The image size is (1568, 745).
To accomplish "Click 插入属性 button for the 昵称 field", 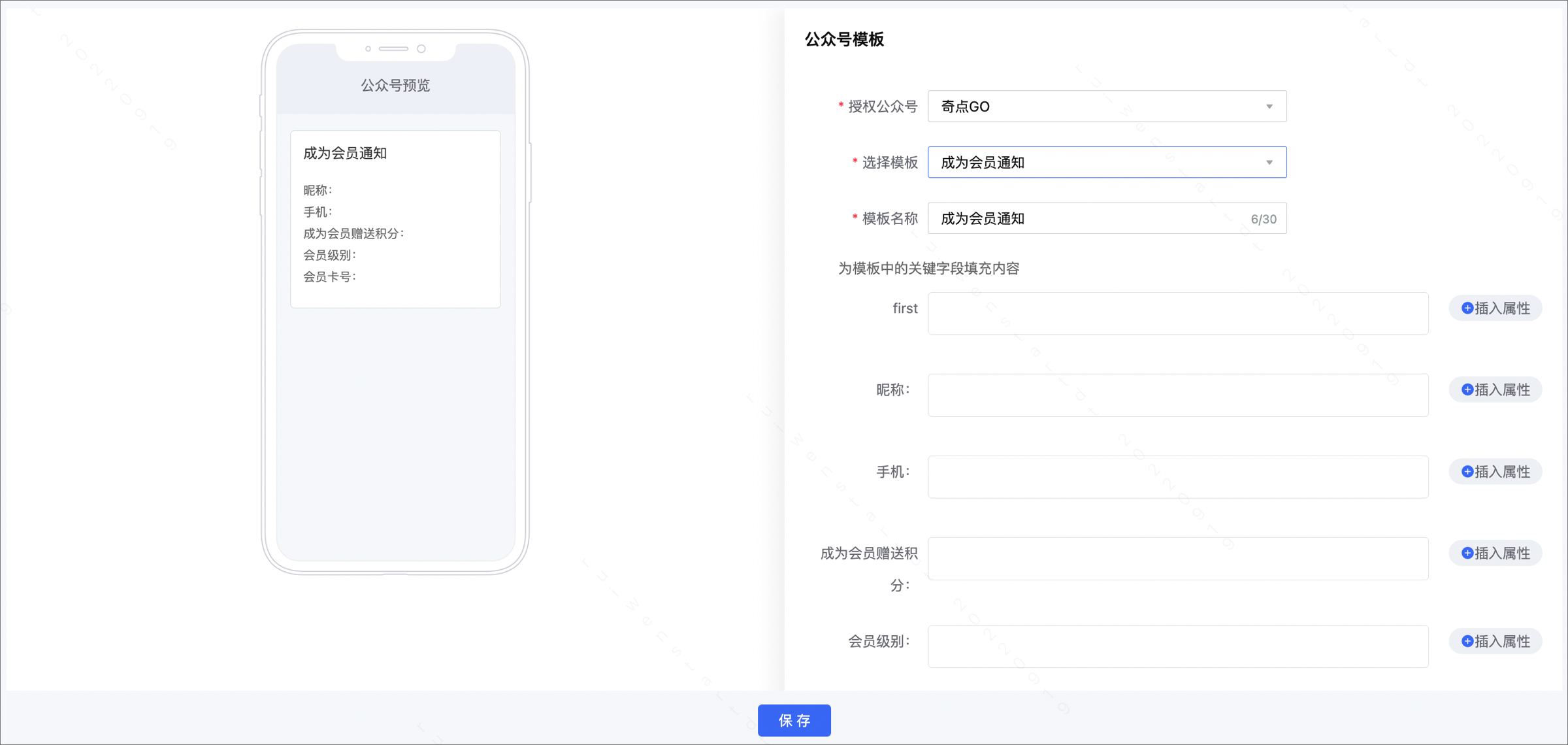I will click(1495, 390).
